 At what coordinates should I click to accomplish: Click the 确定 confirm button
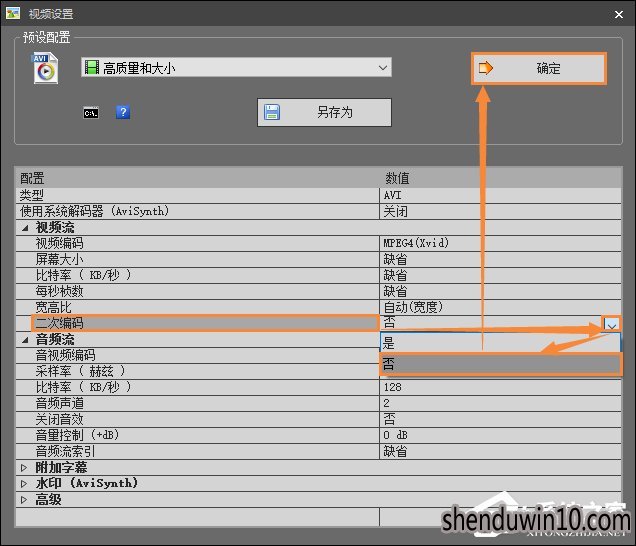pos(539,68)
